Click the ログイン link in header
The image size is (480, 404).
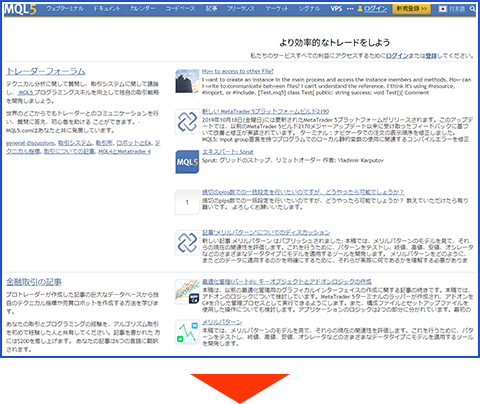tap(375, 9)
